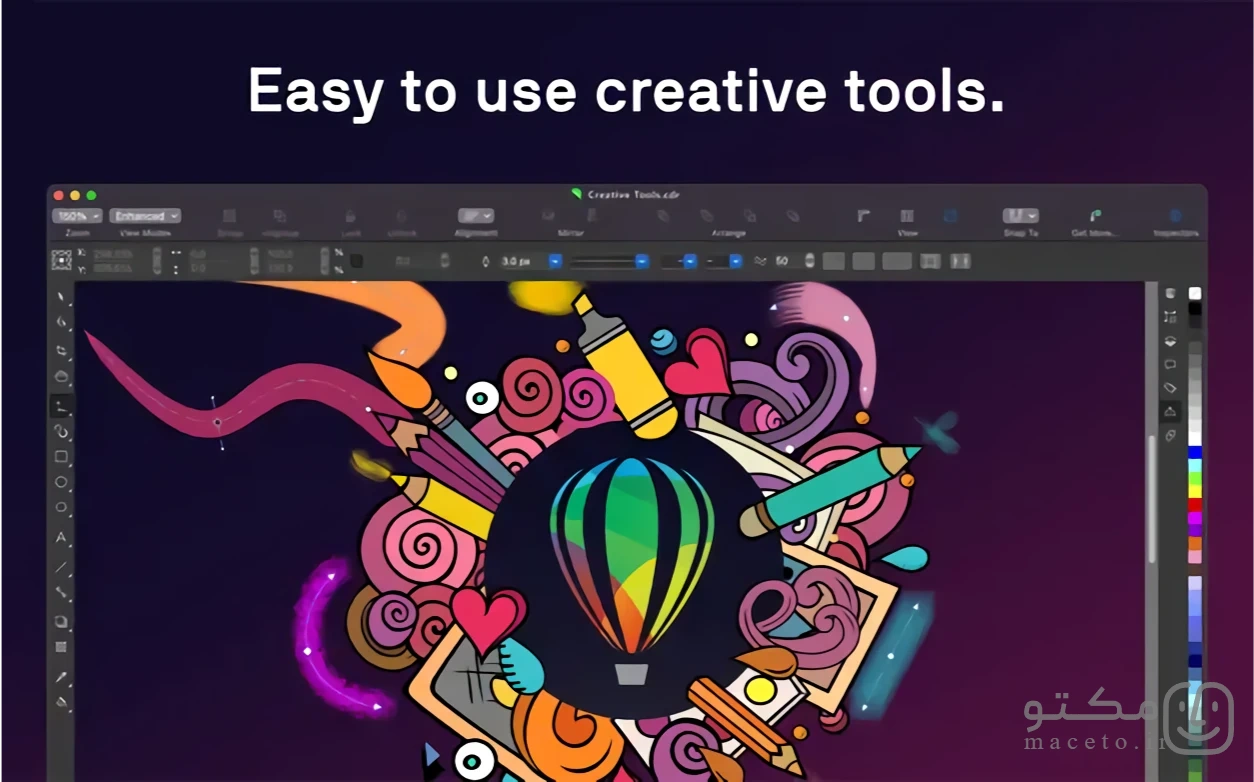Select the Eyedropper tool

click(x=62, y=677)
